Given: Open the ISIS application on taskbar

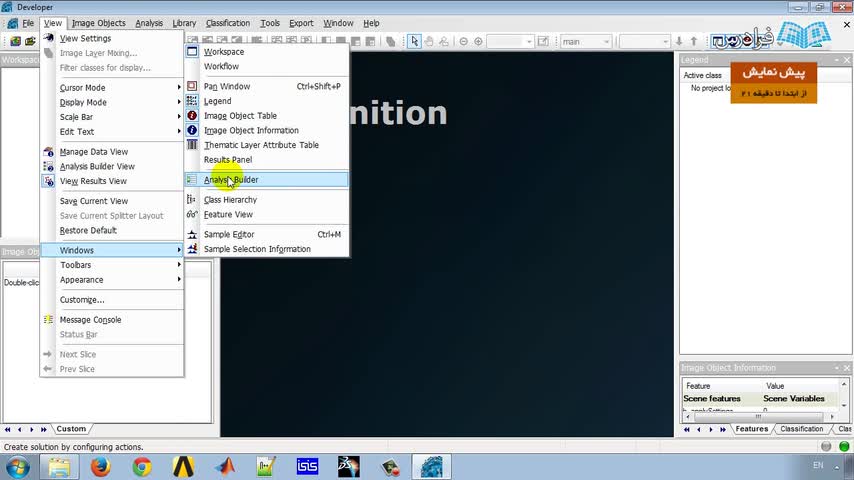Looking at the screenshot, I should coord(307,466).
